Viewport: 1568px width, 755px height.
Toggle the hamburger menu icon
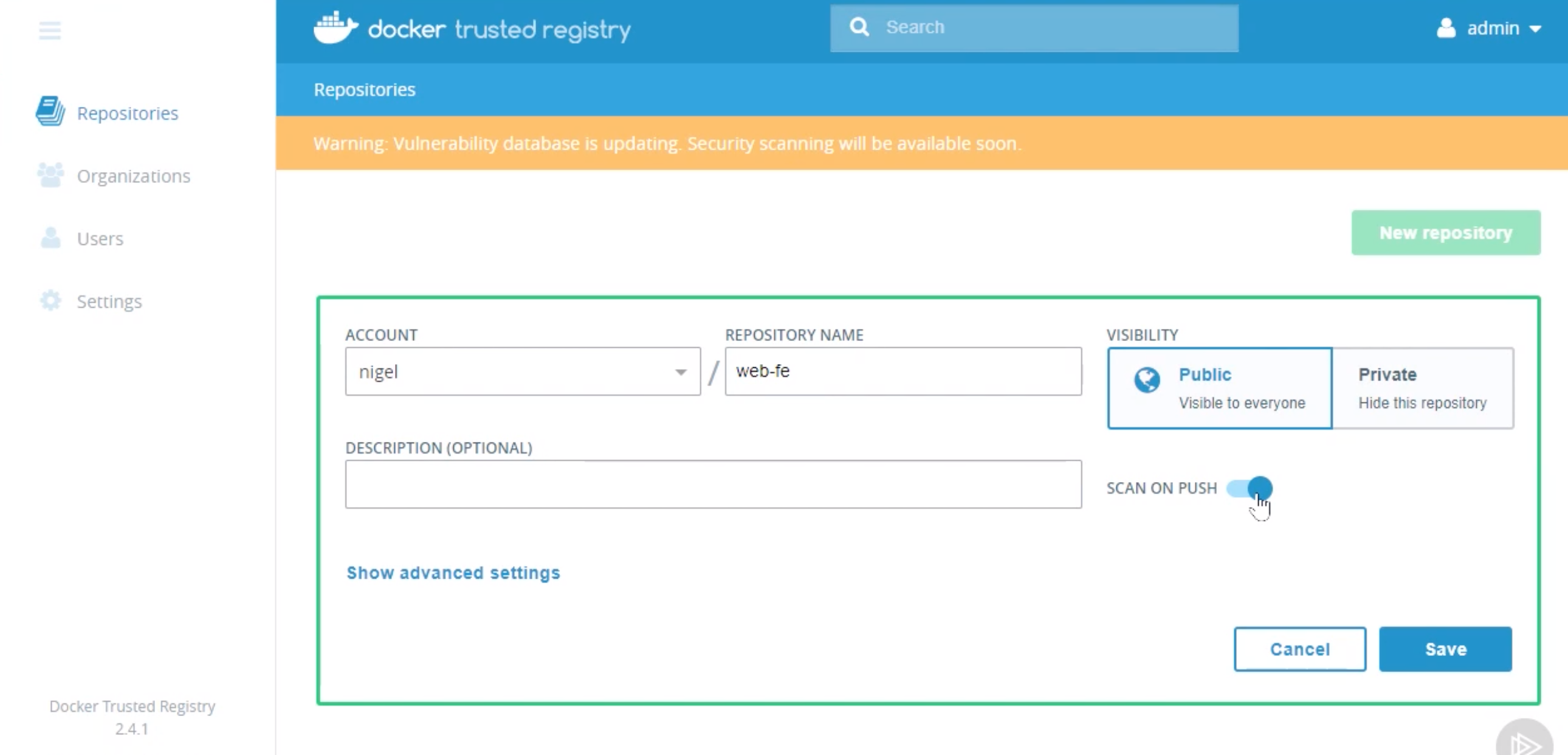click(x=49, y=30)
